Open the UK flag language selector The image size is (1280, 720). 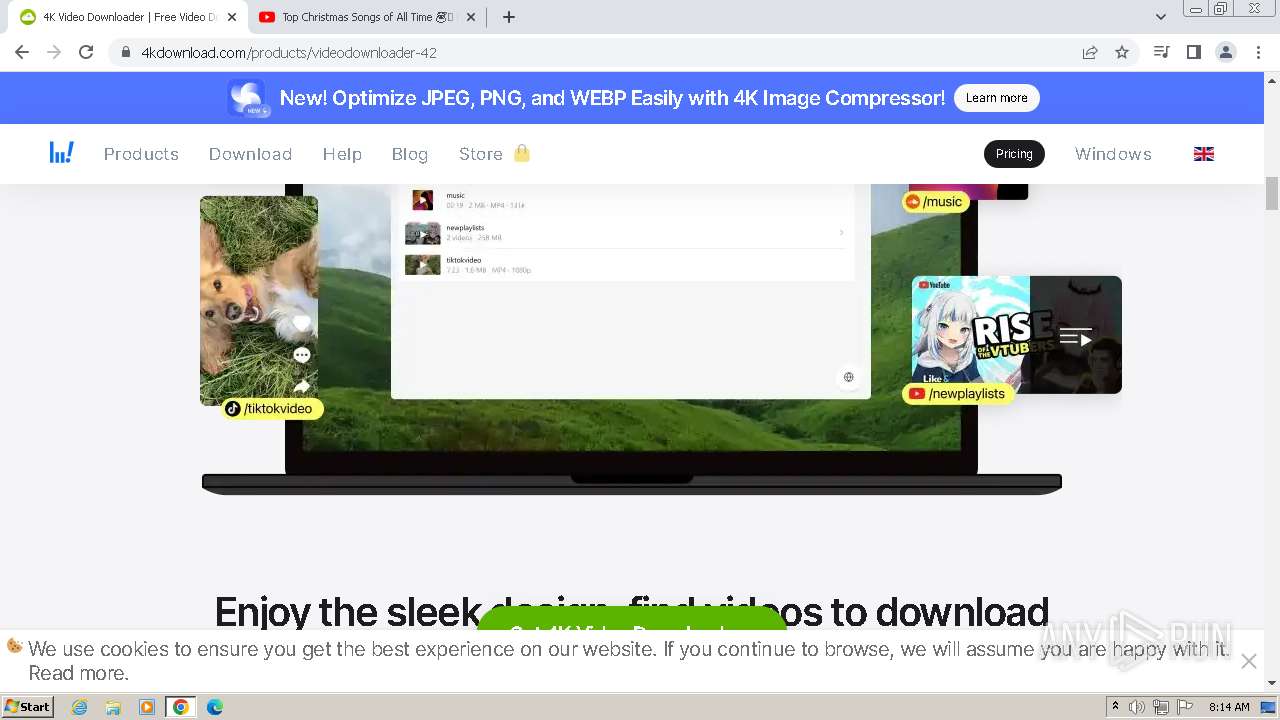point(1204,154)
